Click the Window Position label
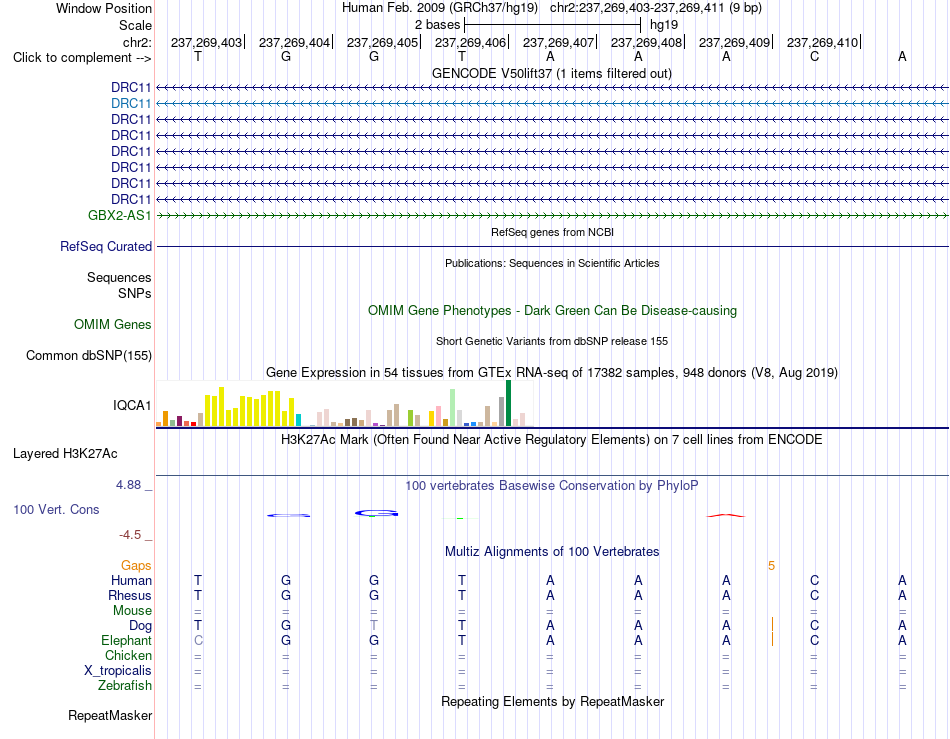 104,8
